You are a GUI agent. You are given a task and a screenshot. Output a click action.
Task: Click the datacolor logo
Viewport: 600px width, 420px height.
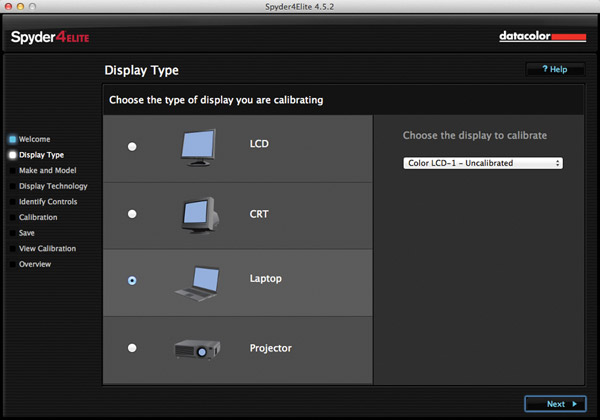543,36
